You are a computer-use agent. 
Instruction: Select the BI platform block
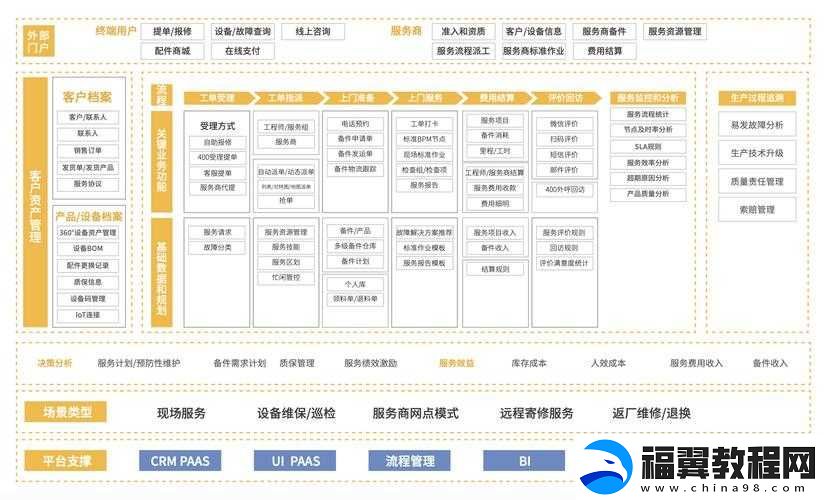coord(524,461)
